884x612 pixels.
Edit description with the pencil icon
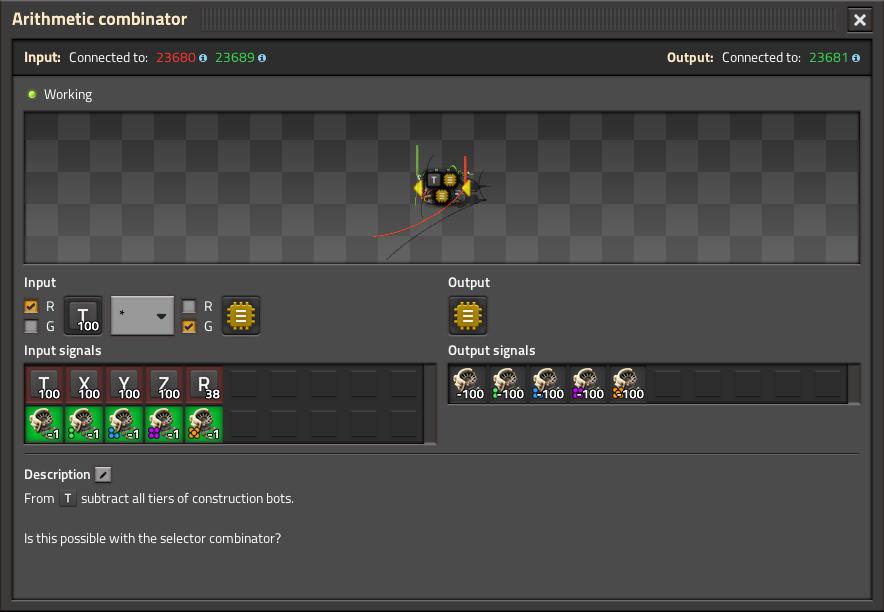click(103, 474)
